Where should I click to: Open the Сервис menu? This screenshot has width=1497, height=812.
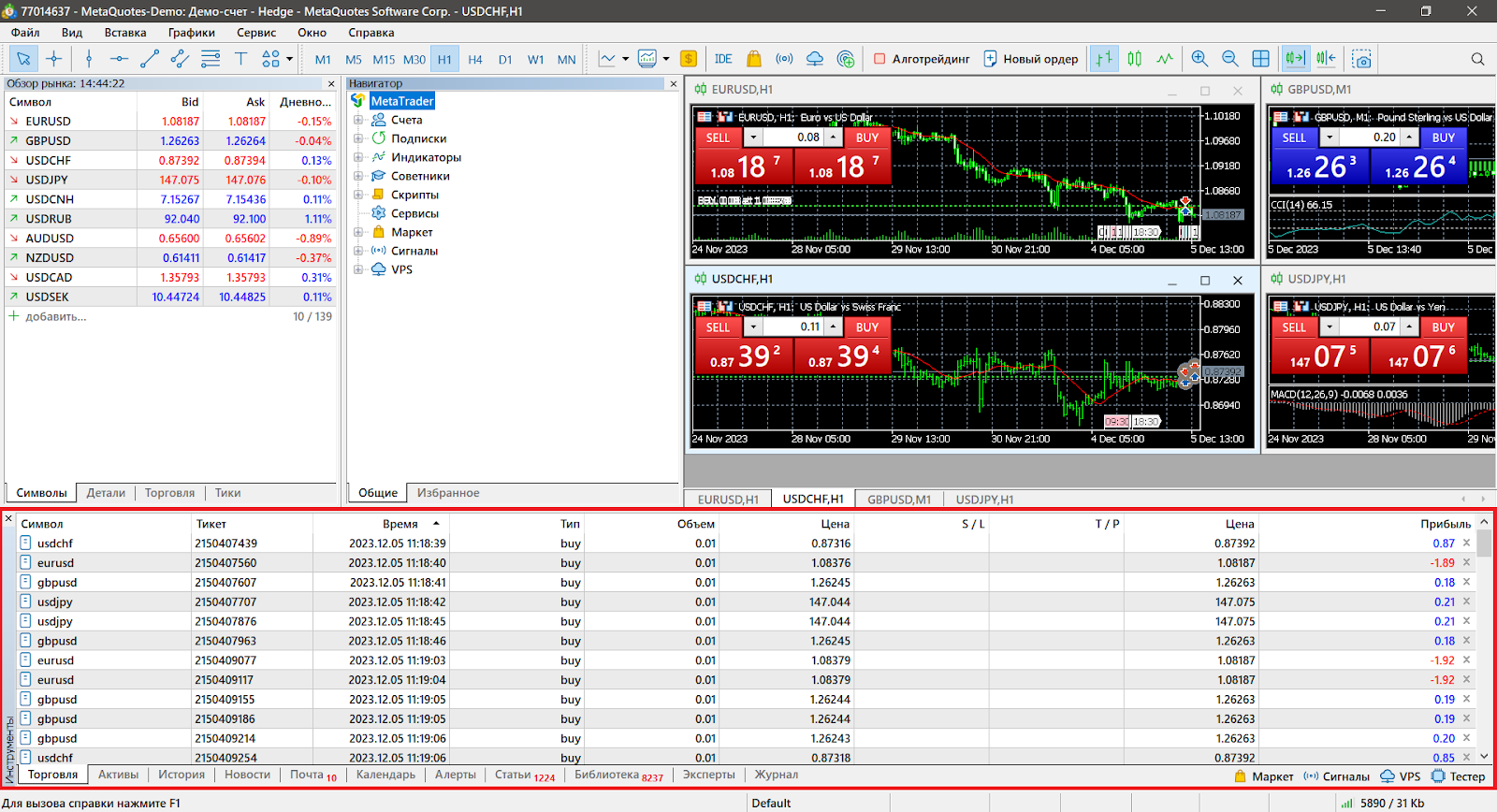(x=255, y=33)
